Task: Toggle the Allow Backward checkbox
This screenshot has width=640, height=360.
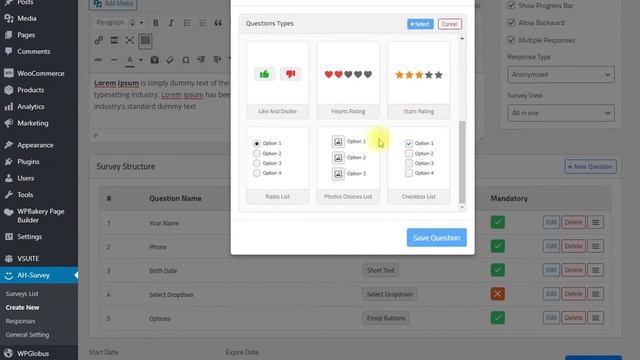Action: (511, 22)
